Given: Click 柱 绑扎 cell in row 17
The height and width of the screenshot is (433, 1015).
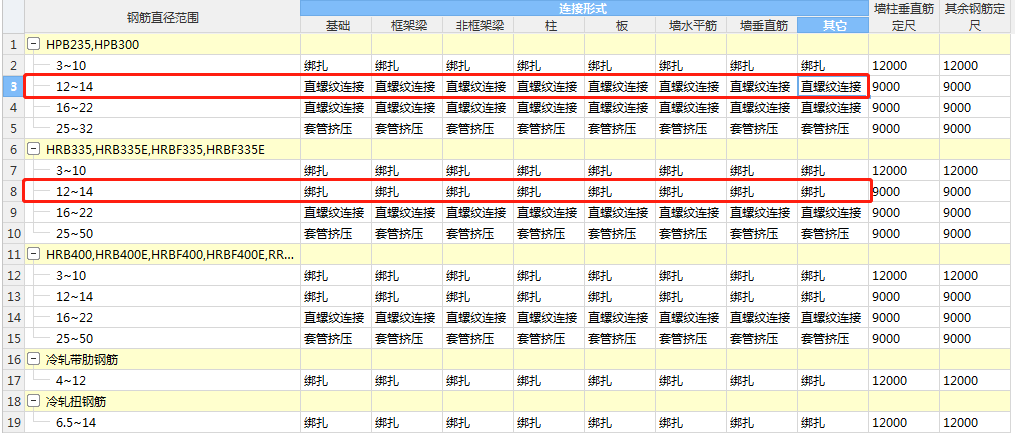Looking at the screenshot, I should click(550, 380).
